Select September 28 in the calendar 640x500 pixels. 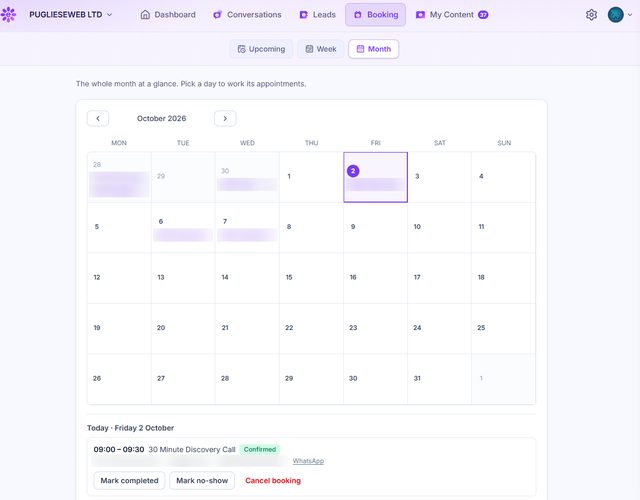coord(119,177)
